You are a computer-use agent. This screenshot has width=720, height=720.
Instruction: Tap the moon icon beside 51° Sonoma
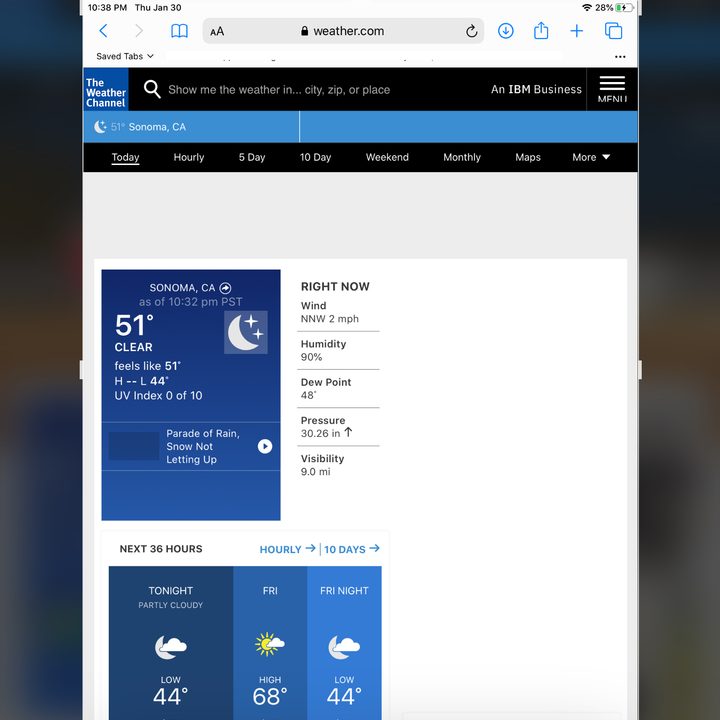(x=100, y=127)
